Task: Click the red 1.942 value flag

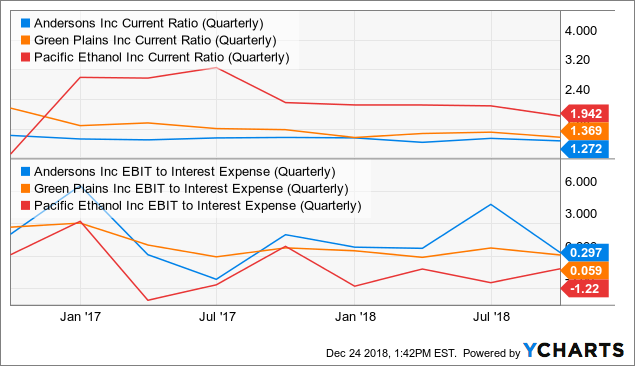Action: tap(585, 114)
